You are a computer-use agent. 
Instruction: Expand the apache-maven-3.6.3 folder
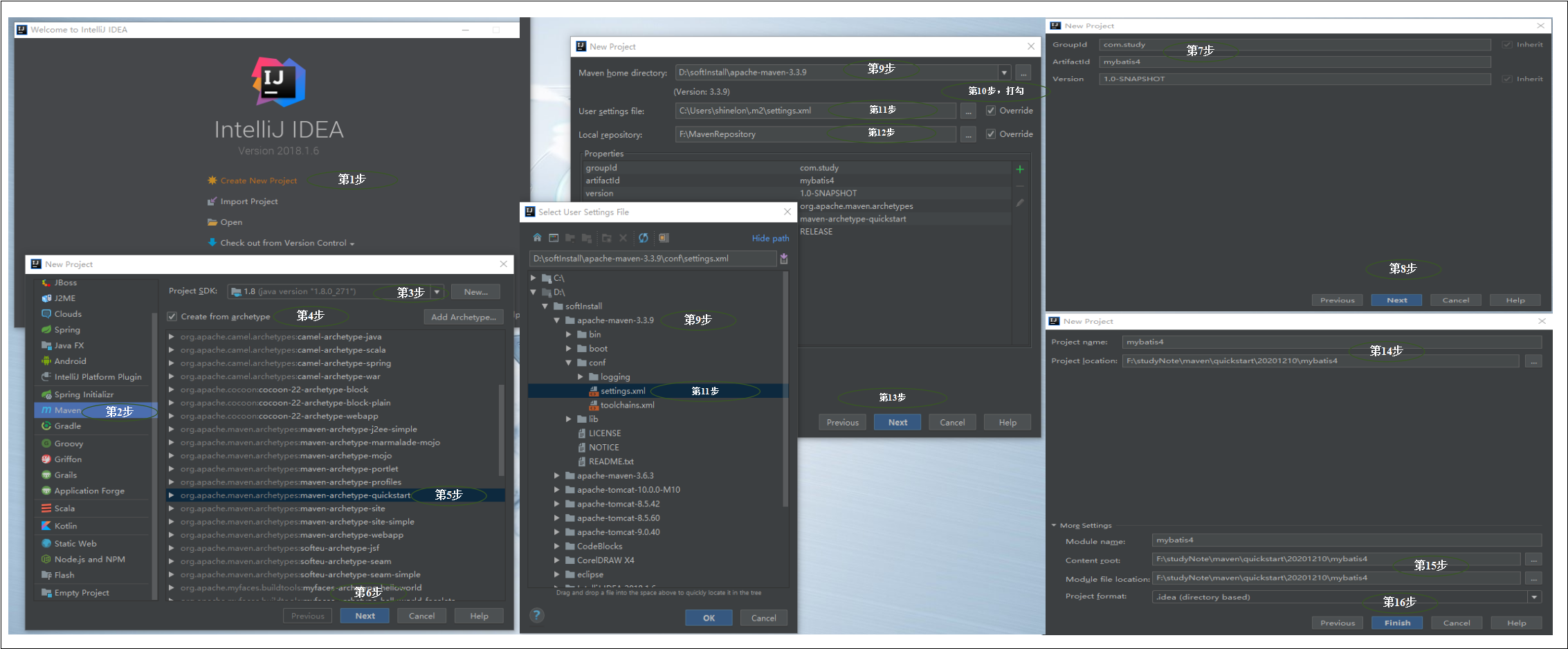coord(557,476)
